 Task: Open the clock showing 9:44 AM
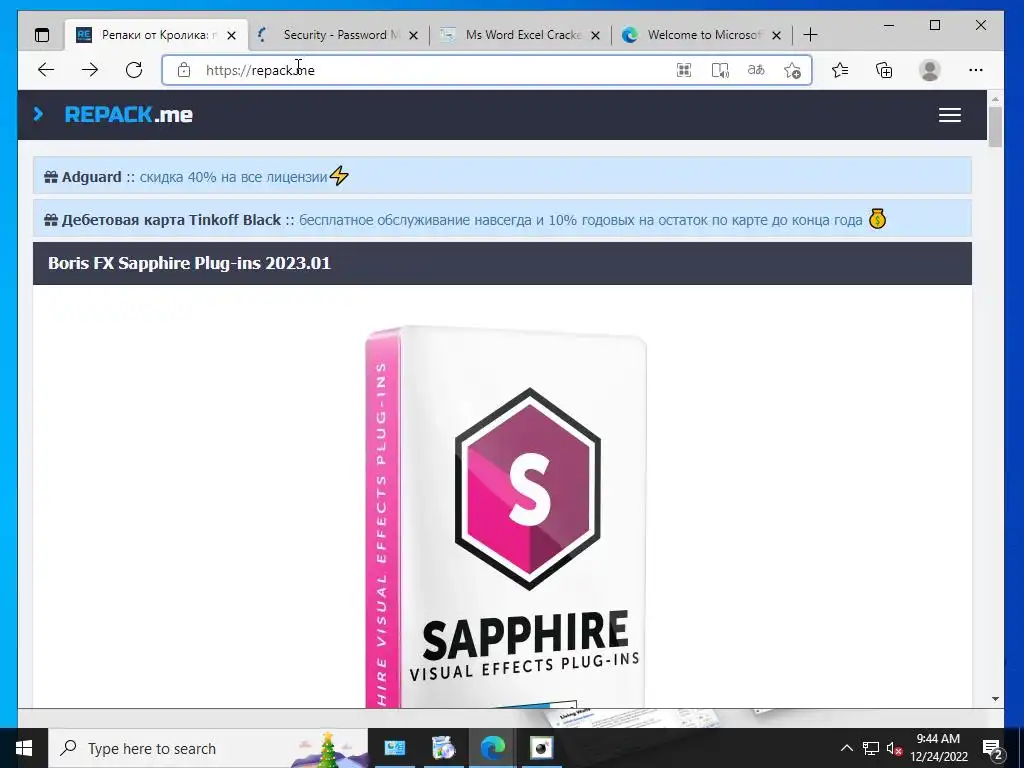(939, 748)
